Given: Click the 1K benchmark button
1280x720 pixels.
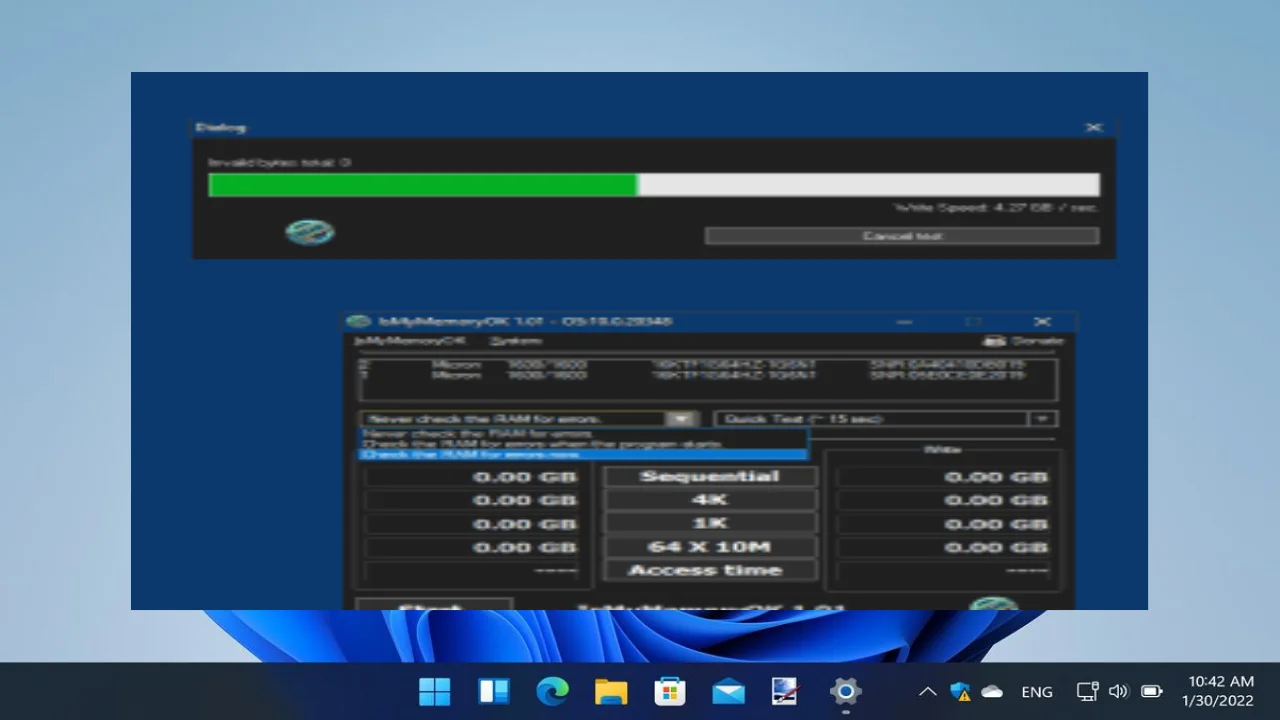Looking at the screenshot, I should pos(710,523).
